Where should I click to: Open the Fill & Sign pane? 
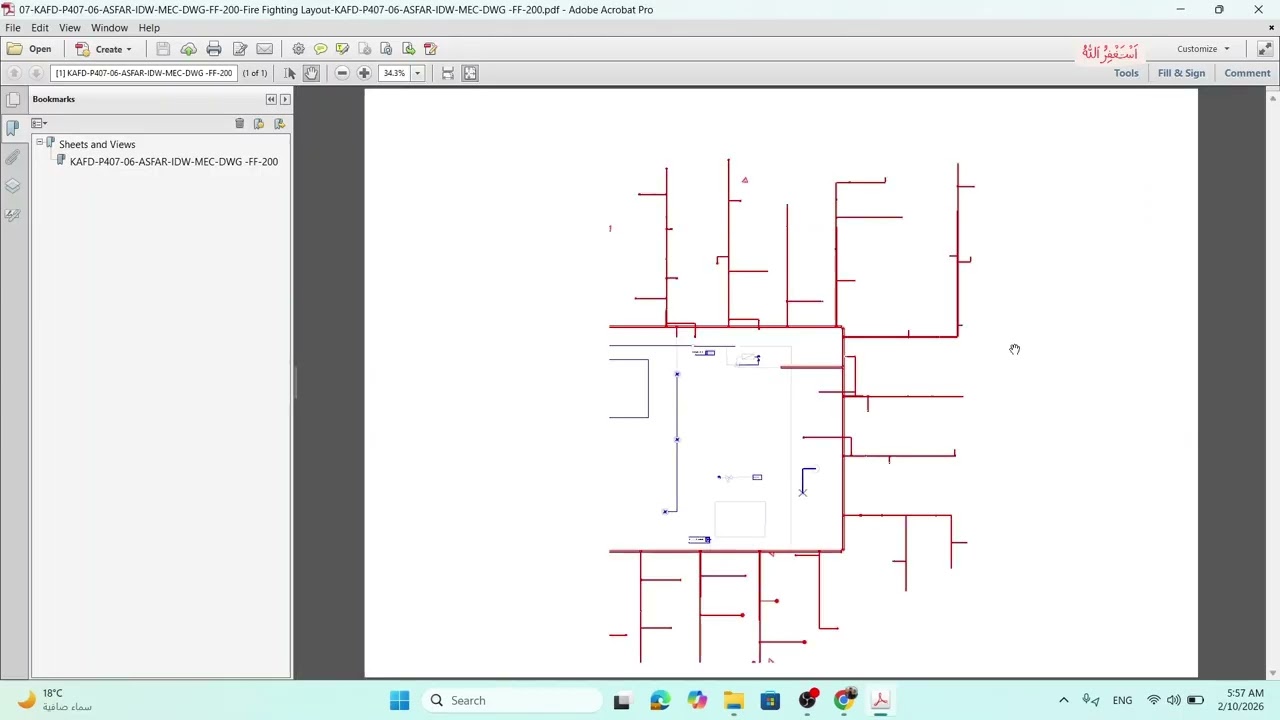1181,73
